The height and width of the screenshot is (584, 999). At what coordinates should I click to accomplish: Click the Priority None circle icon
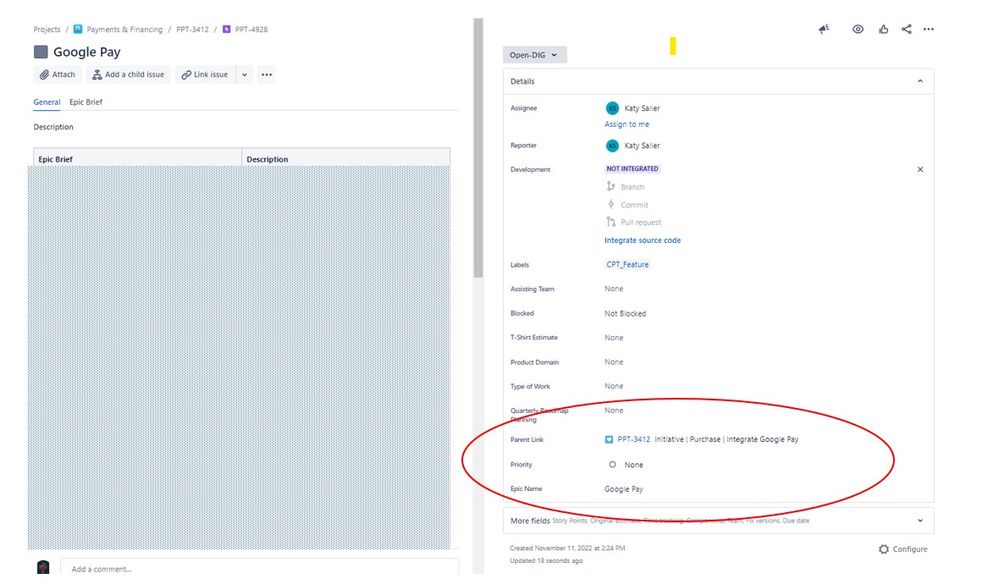coord(612,465)
